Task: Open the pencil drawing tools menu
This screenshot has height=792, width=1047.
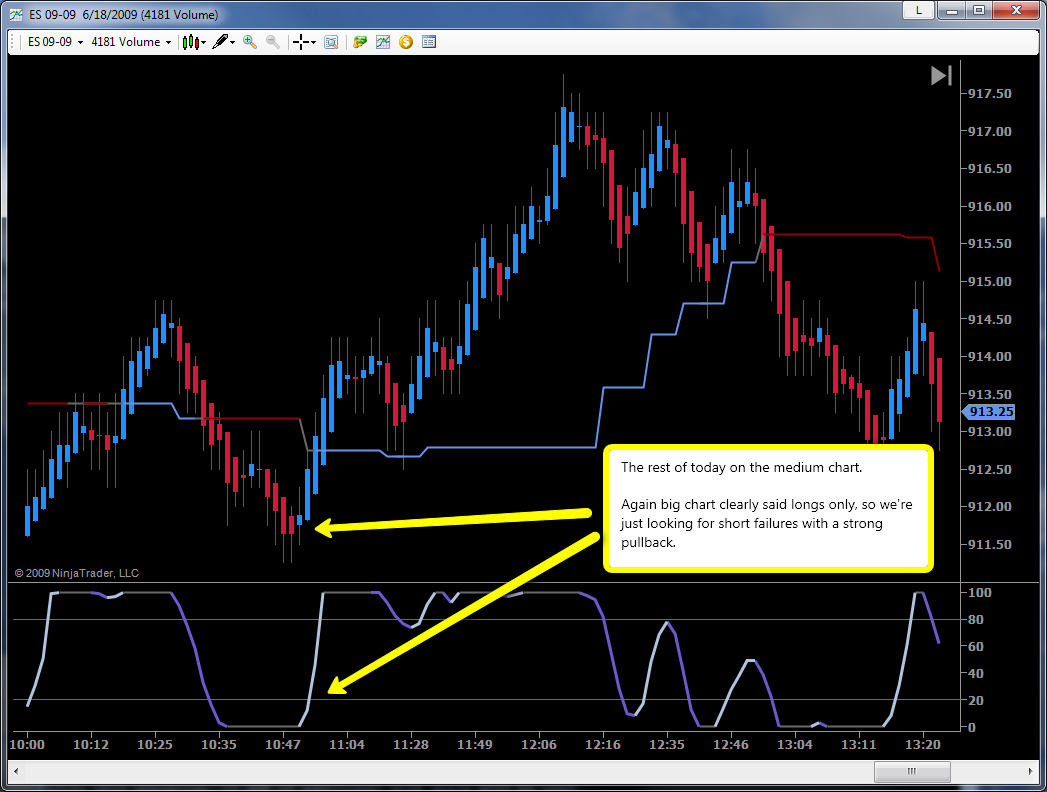Action: pyautogui.click(x=223, y=42)
